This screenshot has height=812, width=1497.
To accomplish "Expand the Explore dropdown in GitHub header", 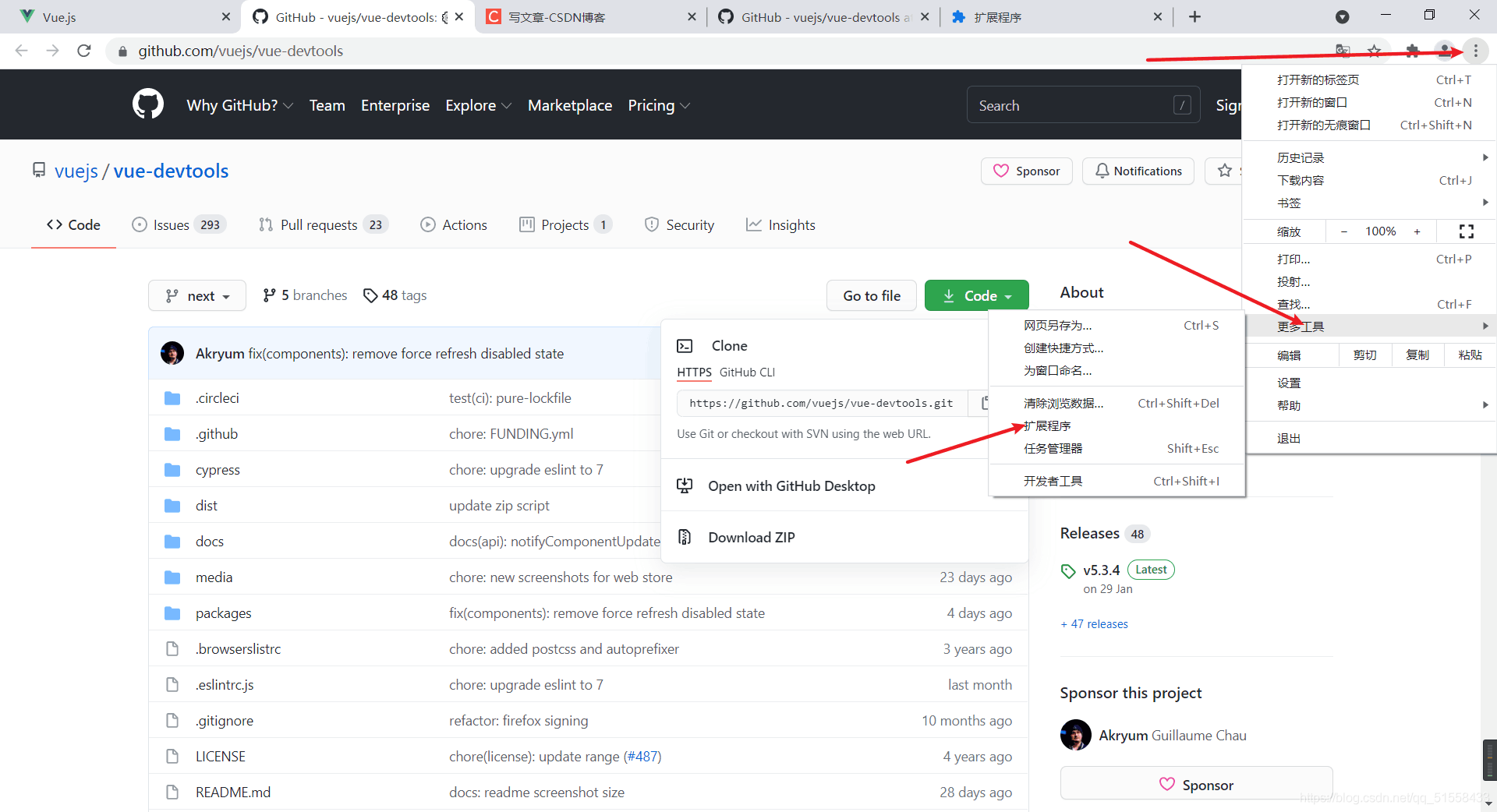I will coord(478,105).
